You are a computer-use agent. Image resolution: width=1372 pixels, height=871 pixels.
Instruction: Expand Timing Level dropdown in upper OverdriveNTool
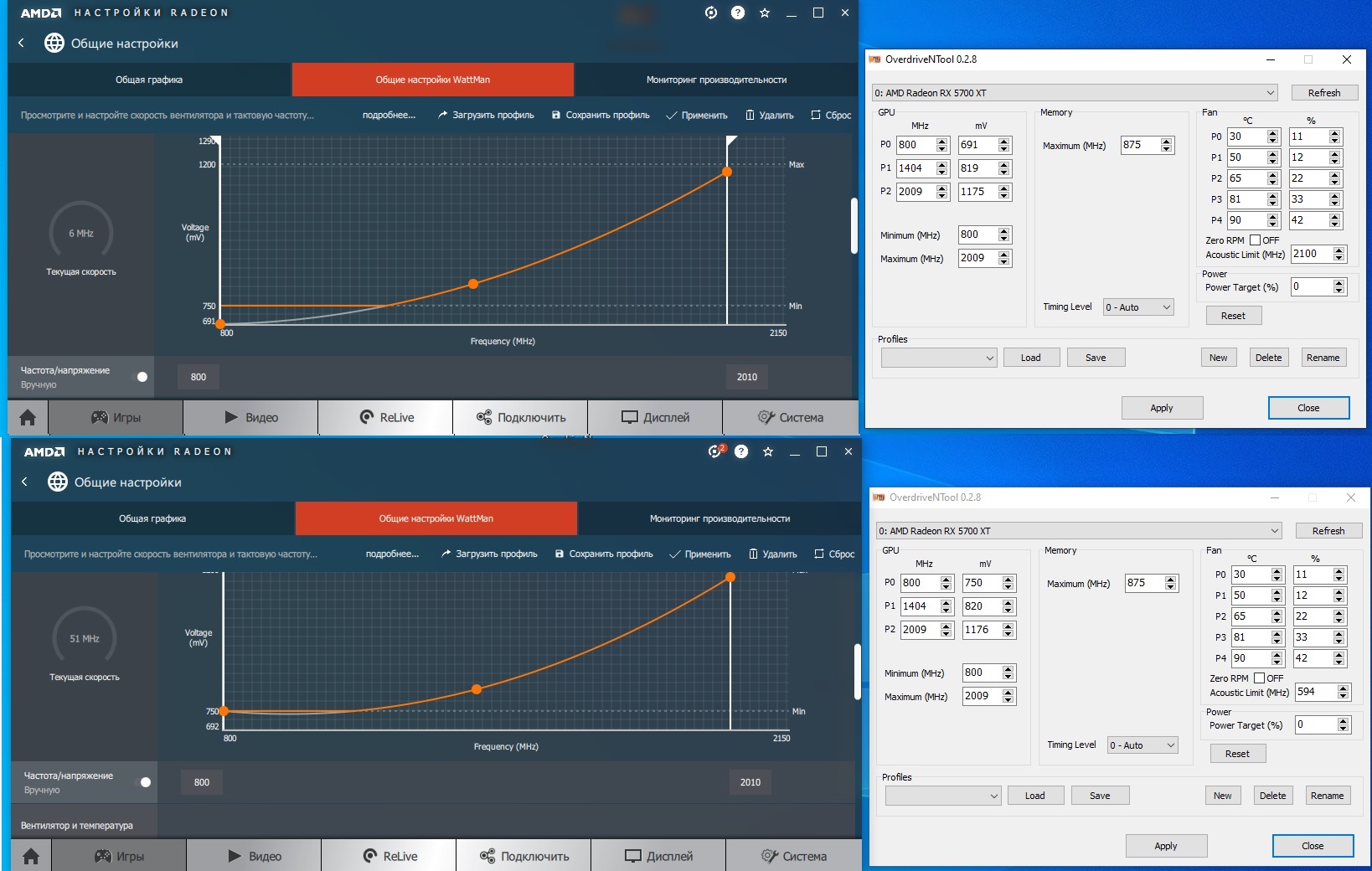(x=1138, y=307)
